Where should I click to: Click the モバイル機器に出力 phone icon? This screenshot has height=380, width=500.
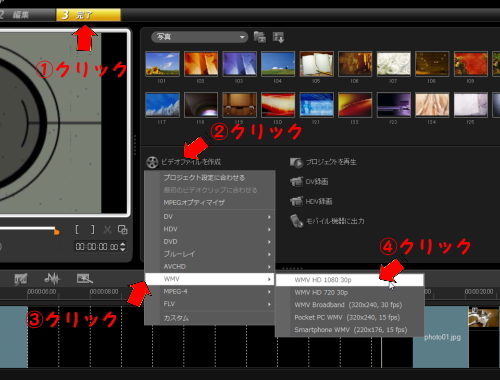point(296,221)
